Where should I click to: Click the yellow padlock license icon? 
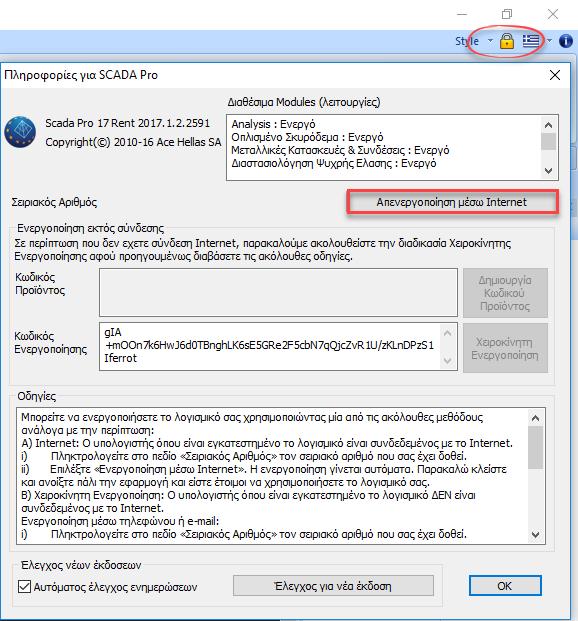point(507,41)
